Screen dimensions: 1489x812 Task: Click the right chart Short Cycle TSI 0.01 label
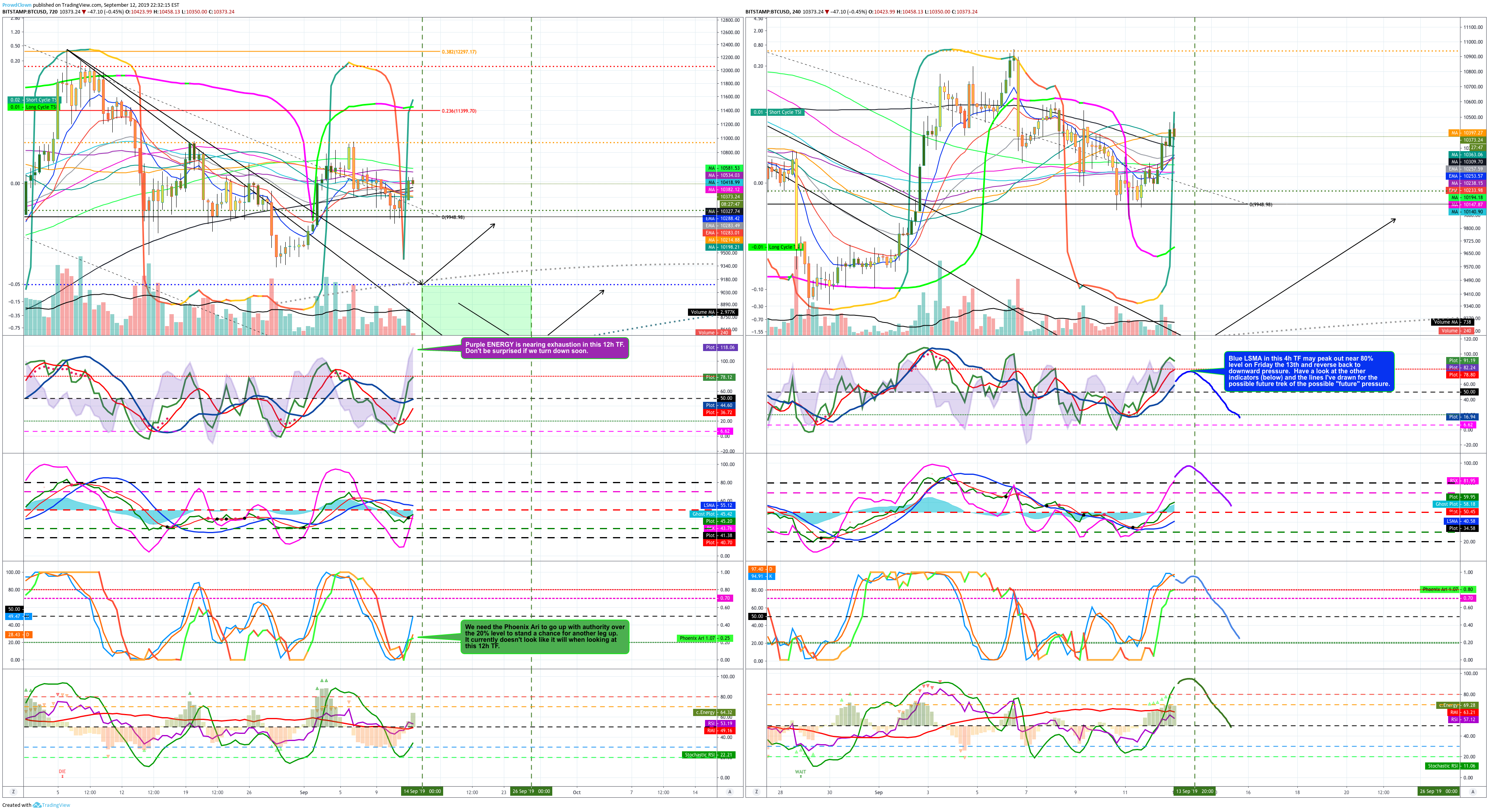pyautogui.click(x=777, y=112)
